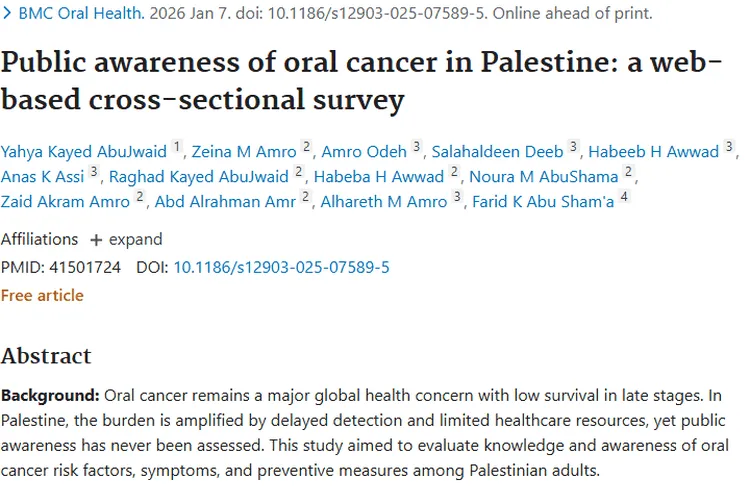
Task: Select author Alhareth M Amro
Action: tap(384, 202)
